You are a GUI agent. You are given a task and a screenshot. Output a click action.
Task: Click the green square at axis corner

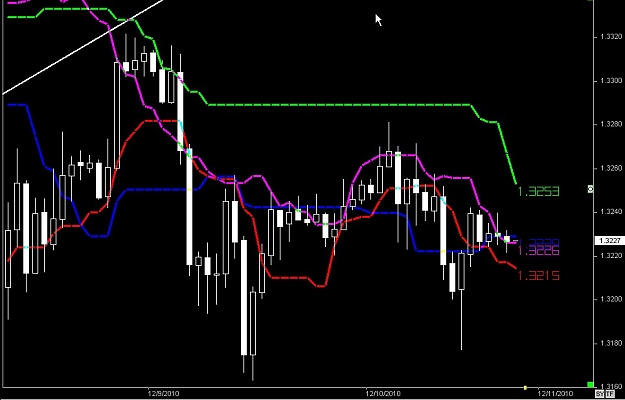click(x=590, y=384)
